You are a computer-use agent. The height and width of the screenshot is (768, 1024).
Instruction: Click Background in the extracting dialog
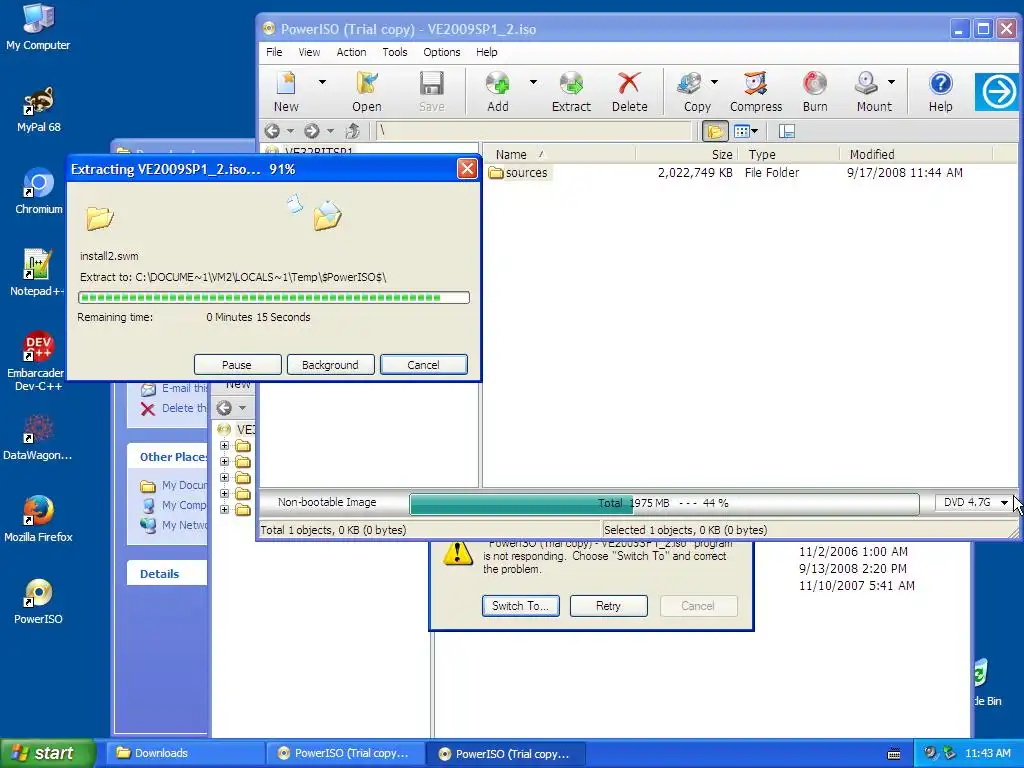330,365
